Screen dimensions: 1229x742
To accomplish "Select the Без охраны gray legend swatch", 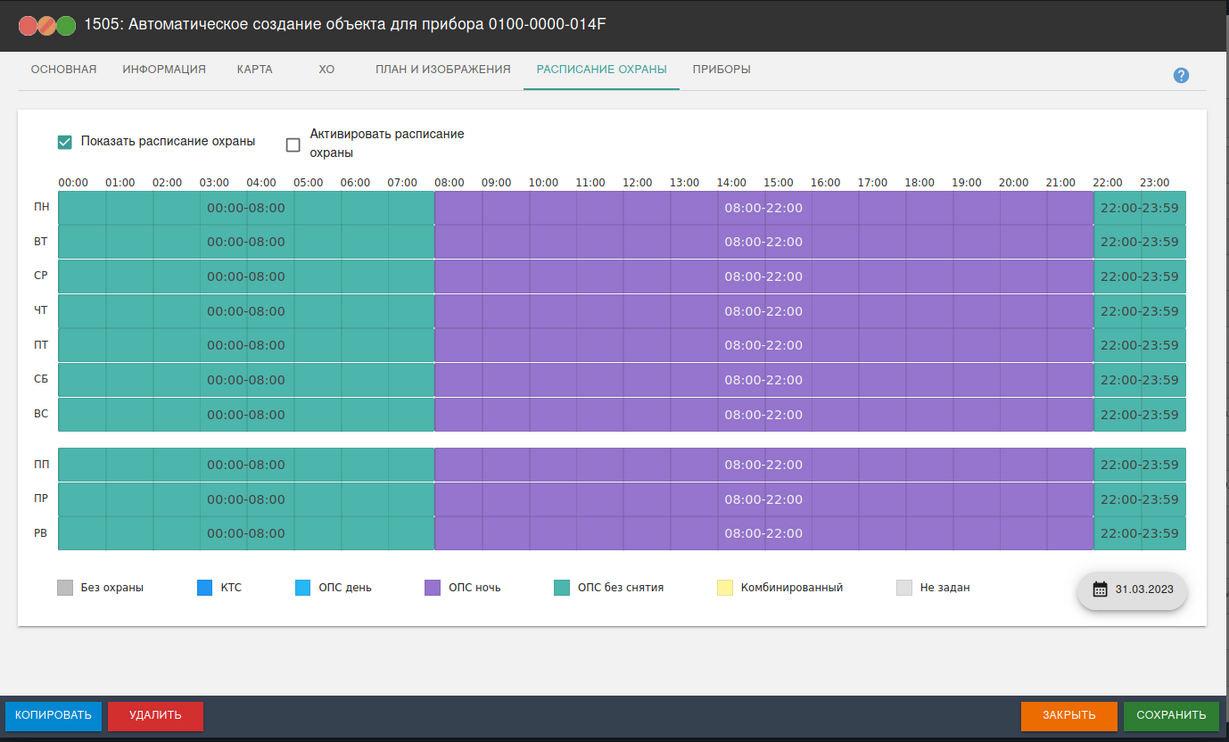I will (65, 588).
